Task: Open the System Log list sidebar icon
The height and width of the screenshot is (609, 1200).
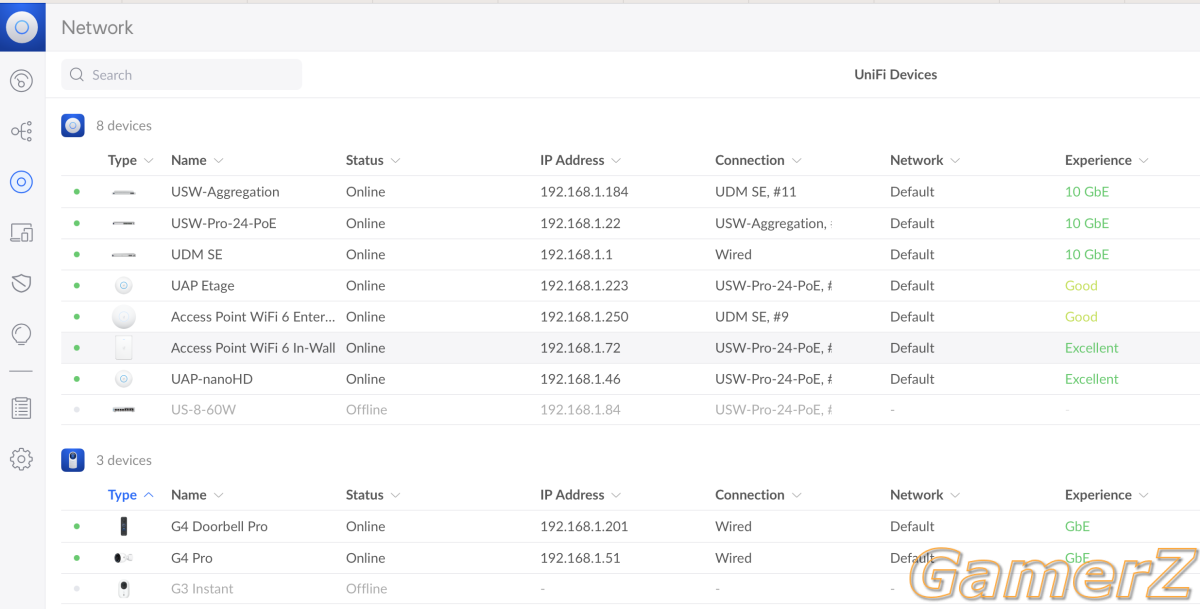Action: pos(21,408)
